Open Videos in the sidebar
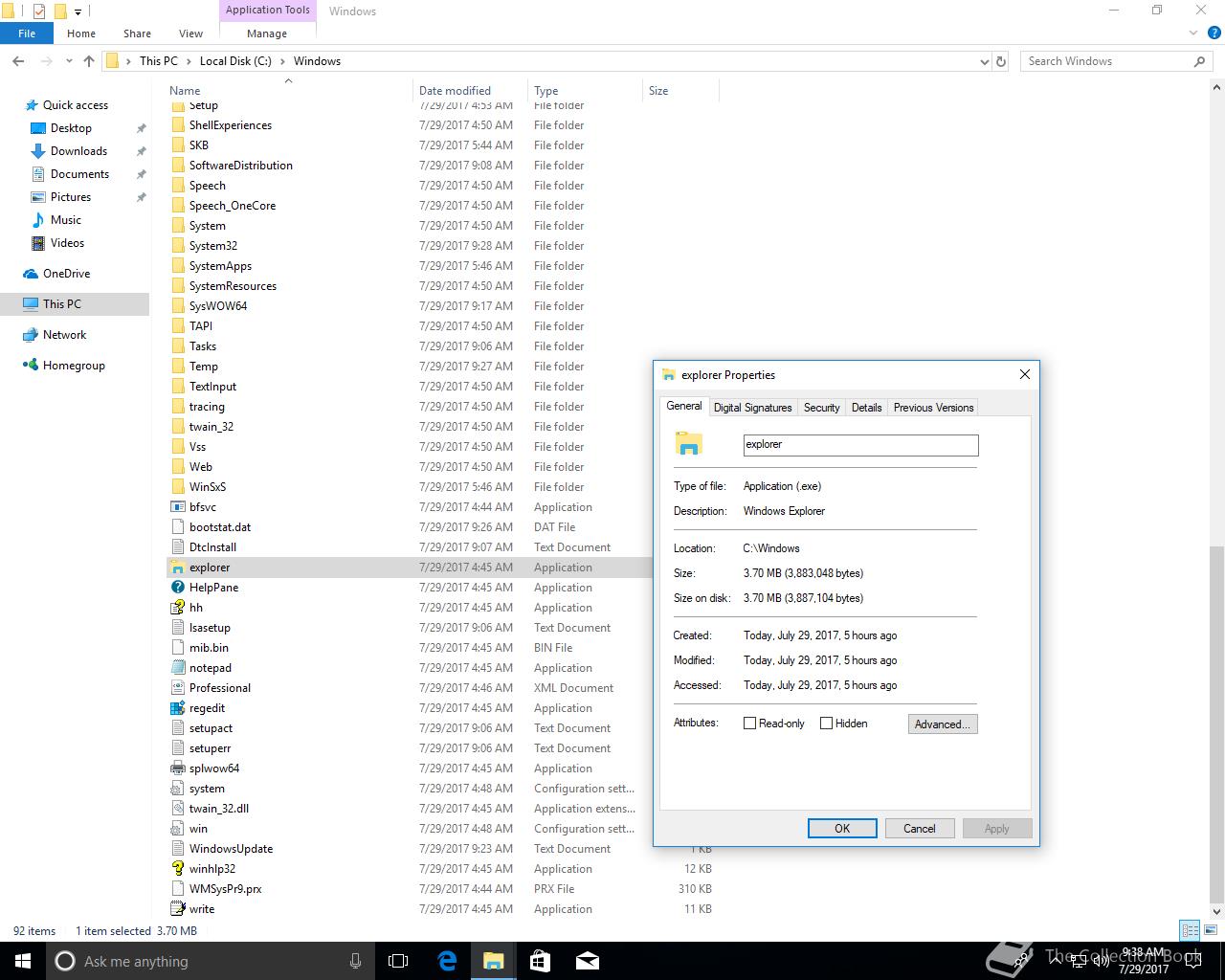The image size is (1225, 980). (67, 243)
